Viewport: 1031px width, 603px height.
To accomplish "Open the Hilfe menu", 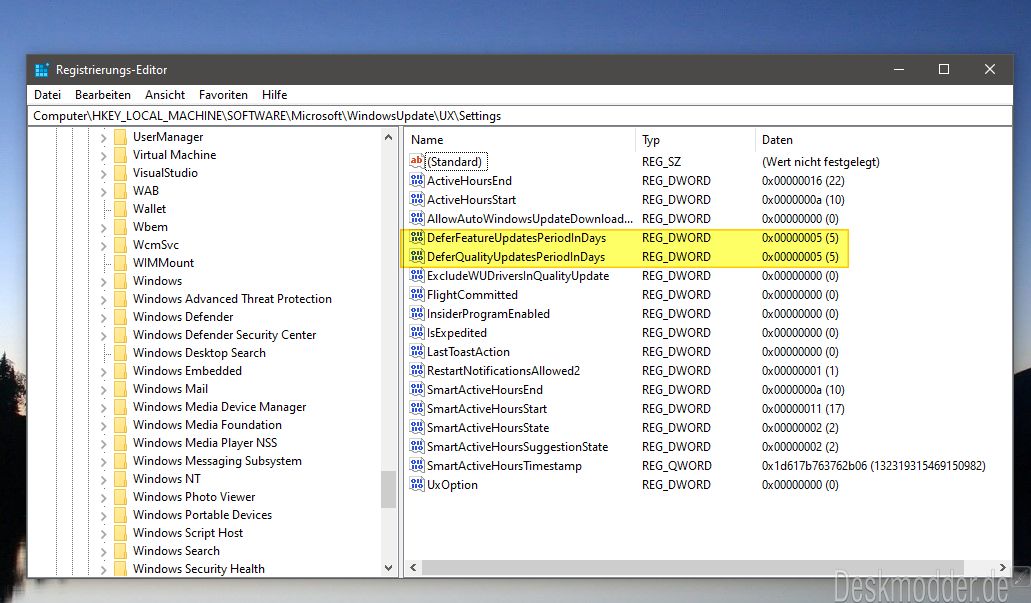I will (274, 95).
